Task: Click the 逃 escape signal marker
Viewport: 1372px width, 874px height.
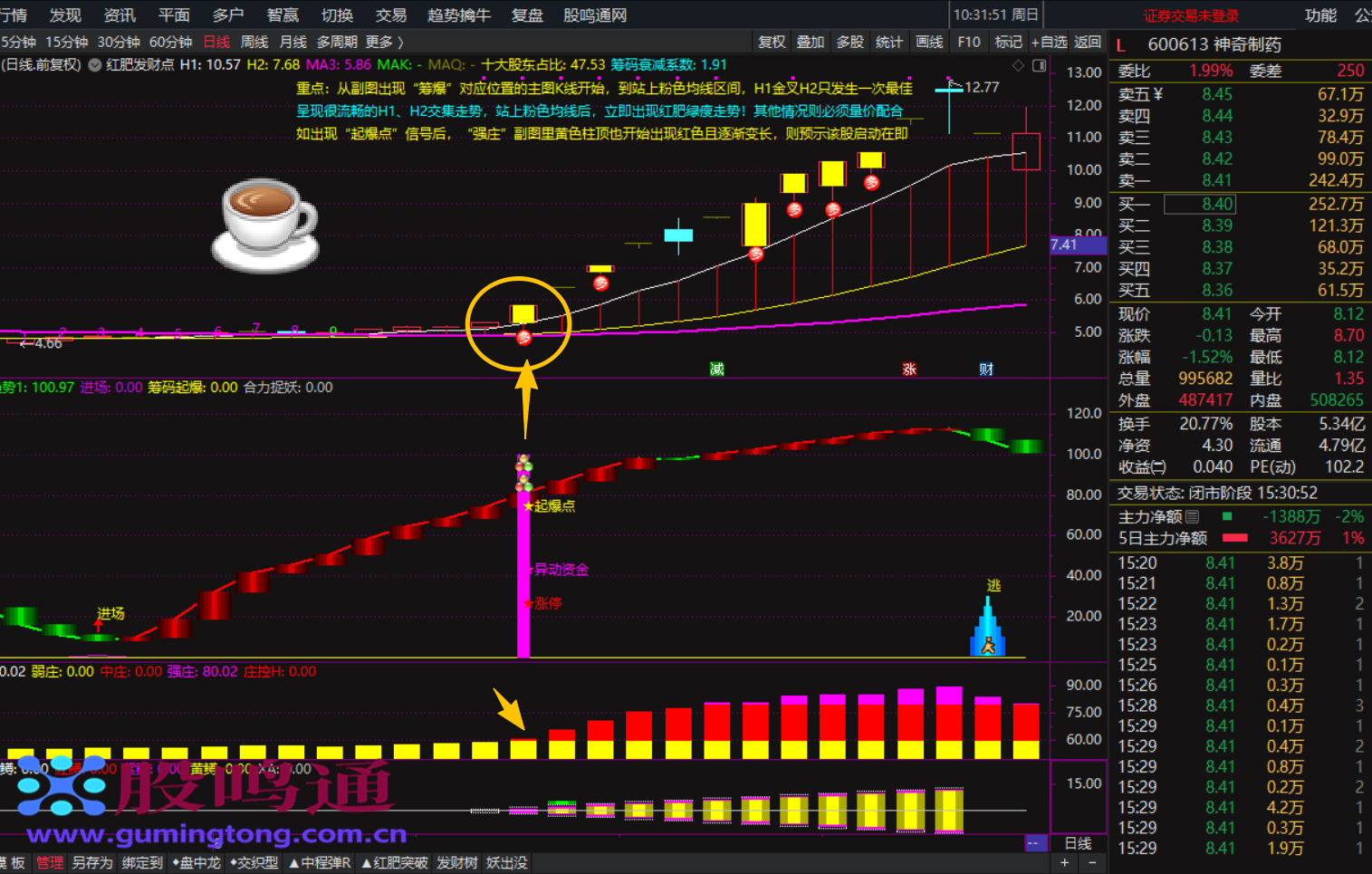Action: click(993, 586)
